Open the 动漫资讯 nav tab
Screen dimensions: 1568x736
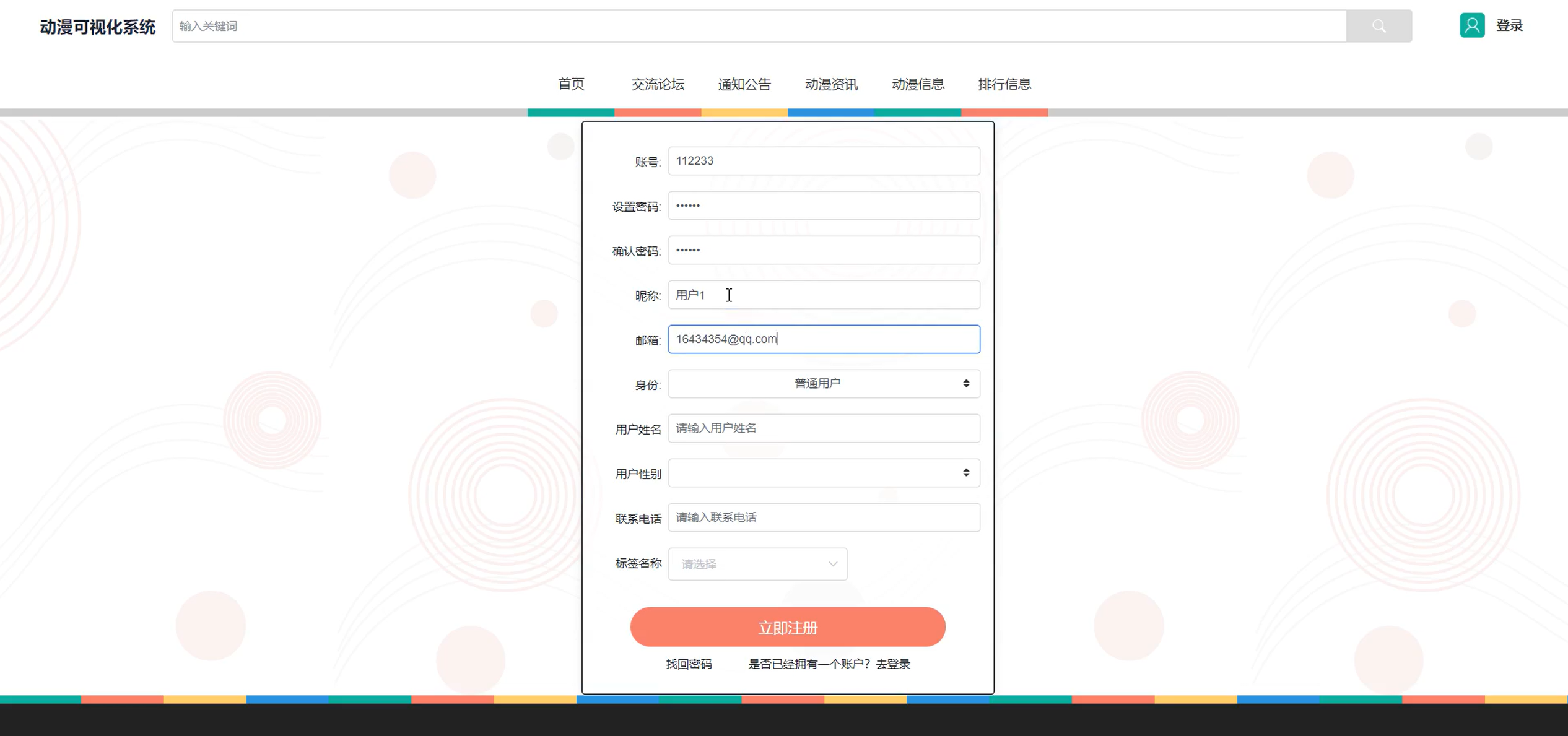(x=830, y=84)
